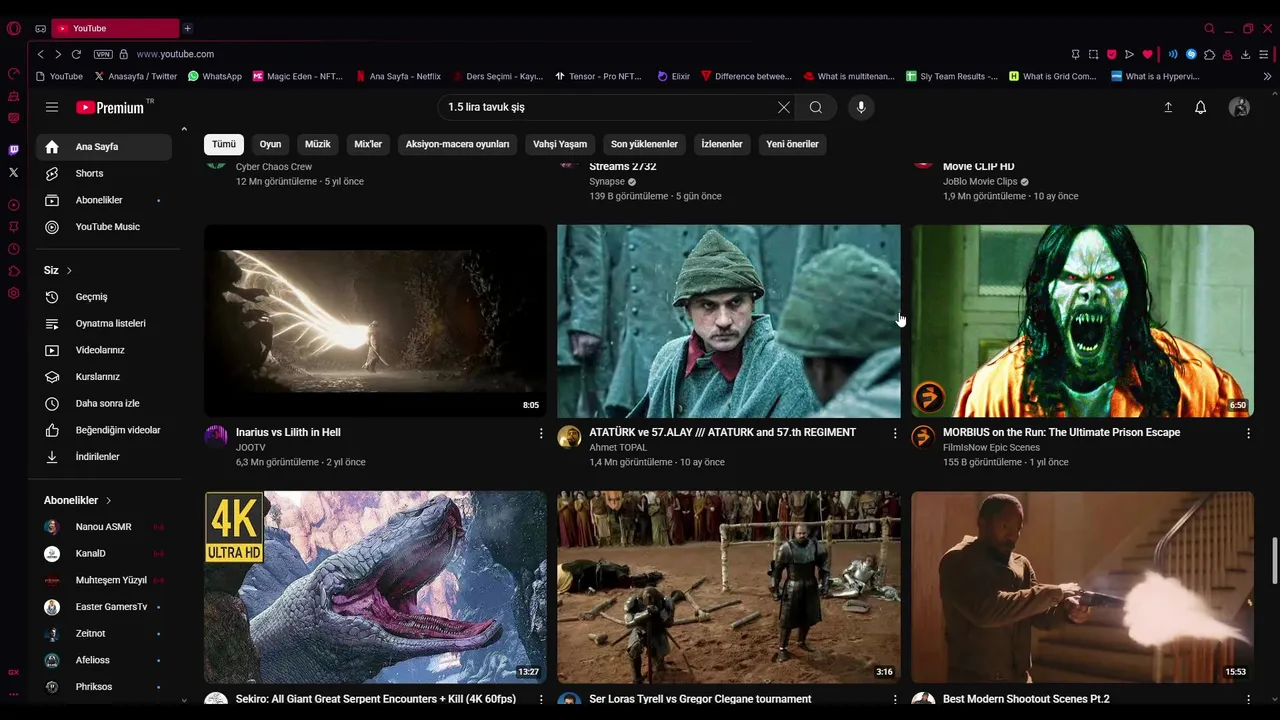Viewport: 1280px width, 720px height.
Task: Click the FilmIsNow Epic Scenes channel avatar
Action: [923, 436]
